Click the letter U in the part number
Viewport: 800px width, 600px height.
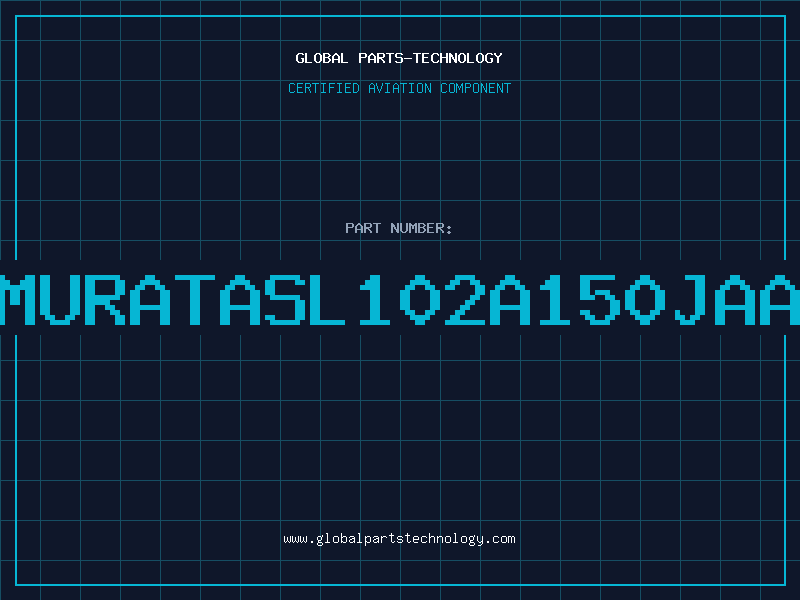click(x=60, y=300)
